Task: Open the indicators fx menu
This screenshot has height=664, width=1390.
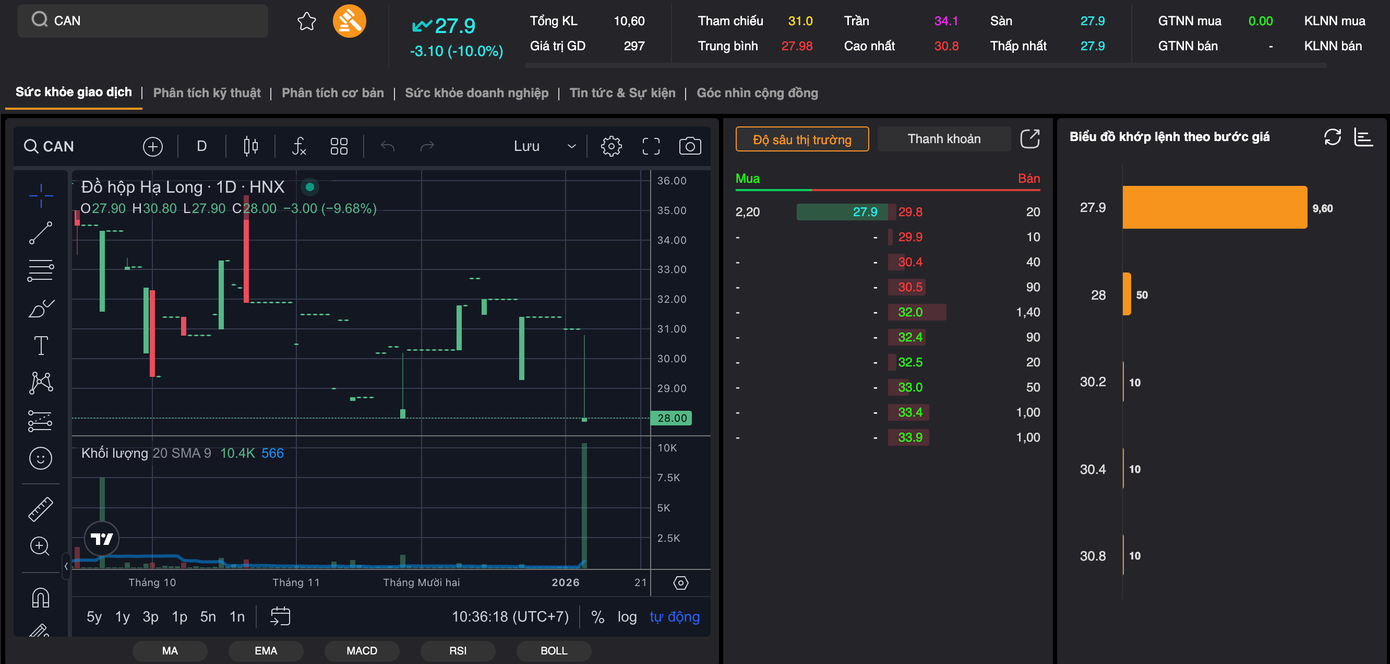Action: (299, 146)
